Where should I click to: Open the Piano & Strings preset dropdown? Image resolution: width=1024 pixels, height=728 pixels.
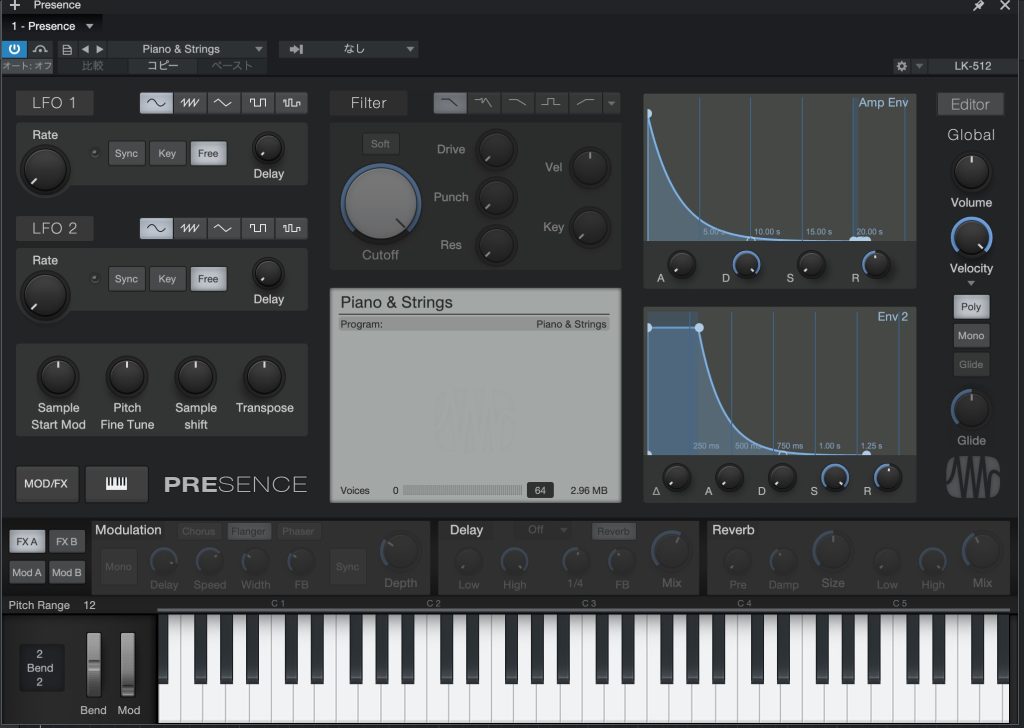pos(187,49)
